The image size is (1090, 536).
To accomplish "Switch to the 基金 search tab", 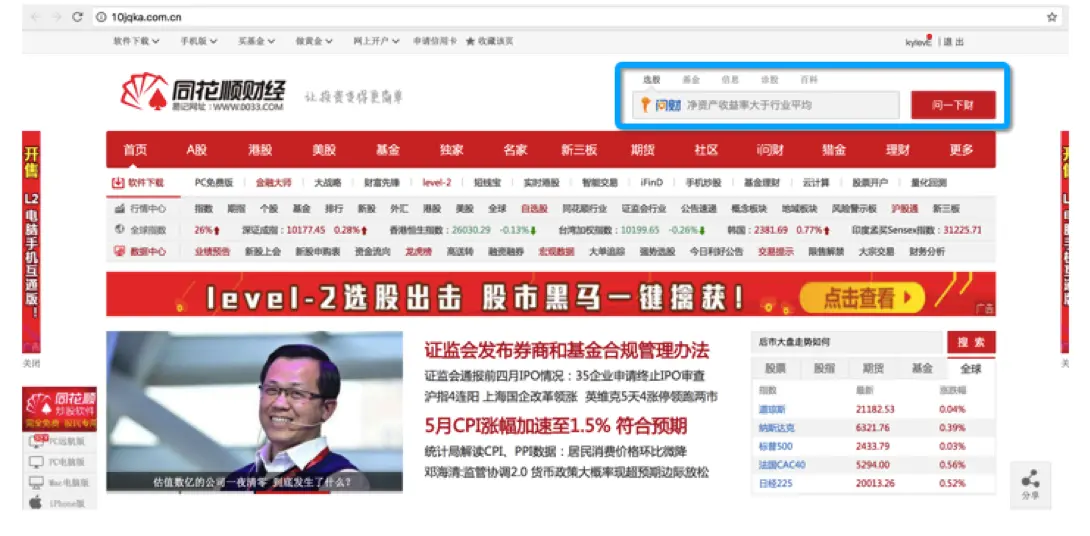I will 691,79.
